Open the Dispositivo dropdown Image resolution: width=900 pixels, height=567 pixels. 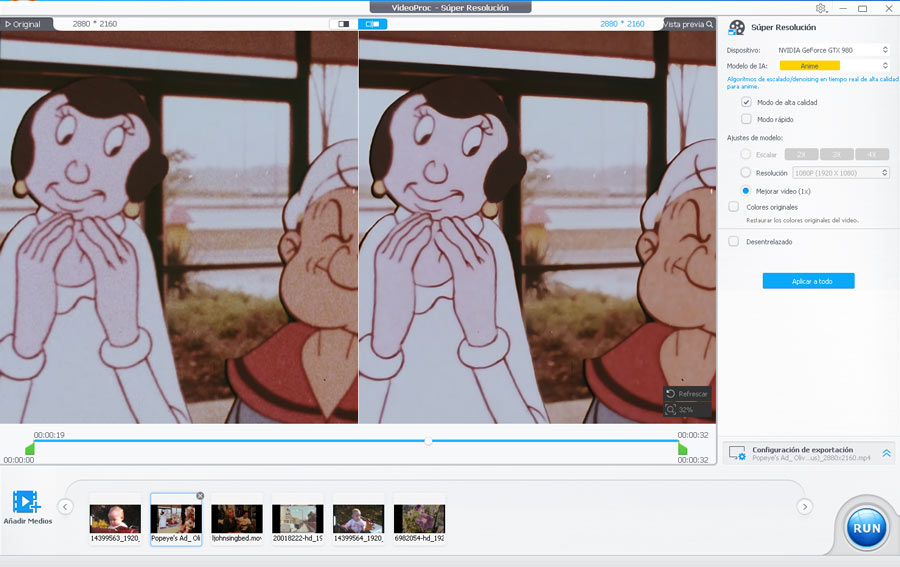(833, 50)
